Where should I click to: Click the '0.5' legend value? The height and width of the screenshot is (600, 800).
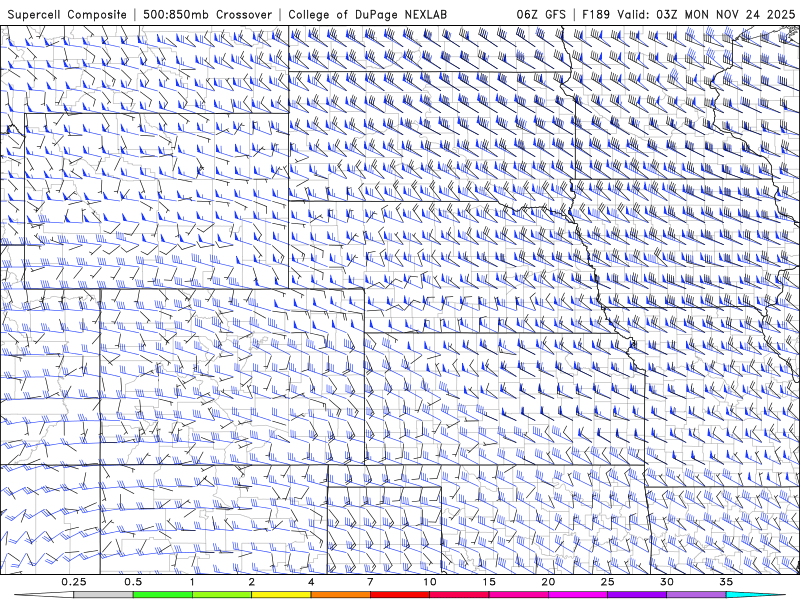coord(133,582)
